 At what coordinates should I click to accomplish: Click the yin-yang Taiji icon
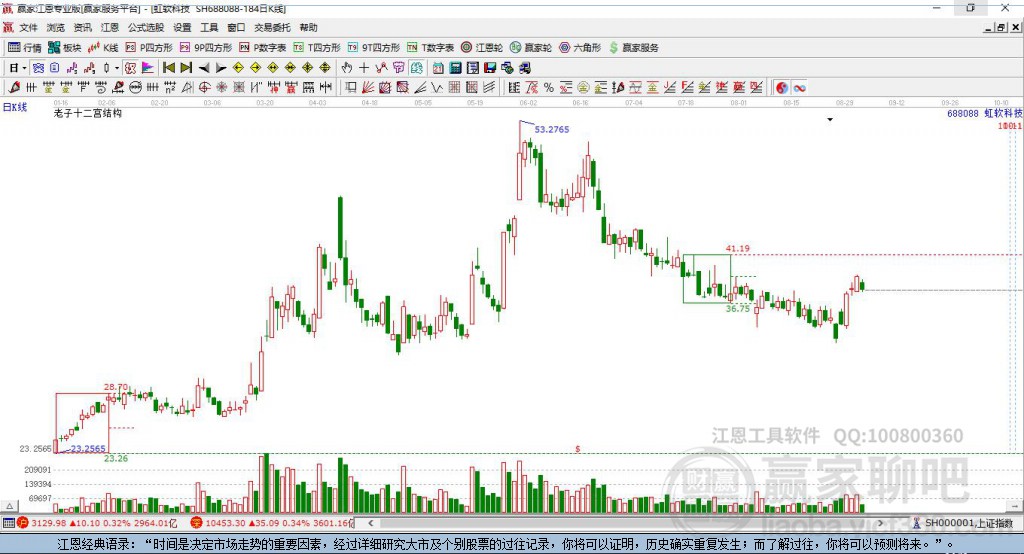[782, 88]
